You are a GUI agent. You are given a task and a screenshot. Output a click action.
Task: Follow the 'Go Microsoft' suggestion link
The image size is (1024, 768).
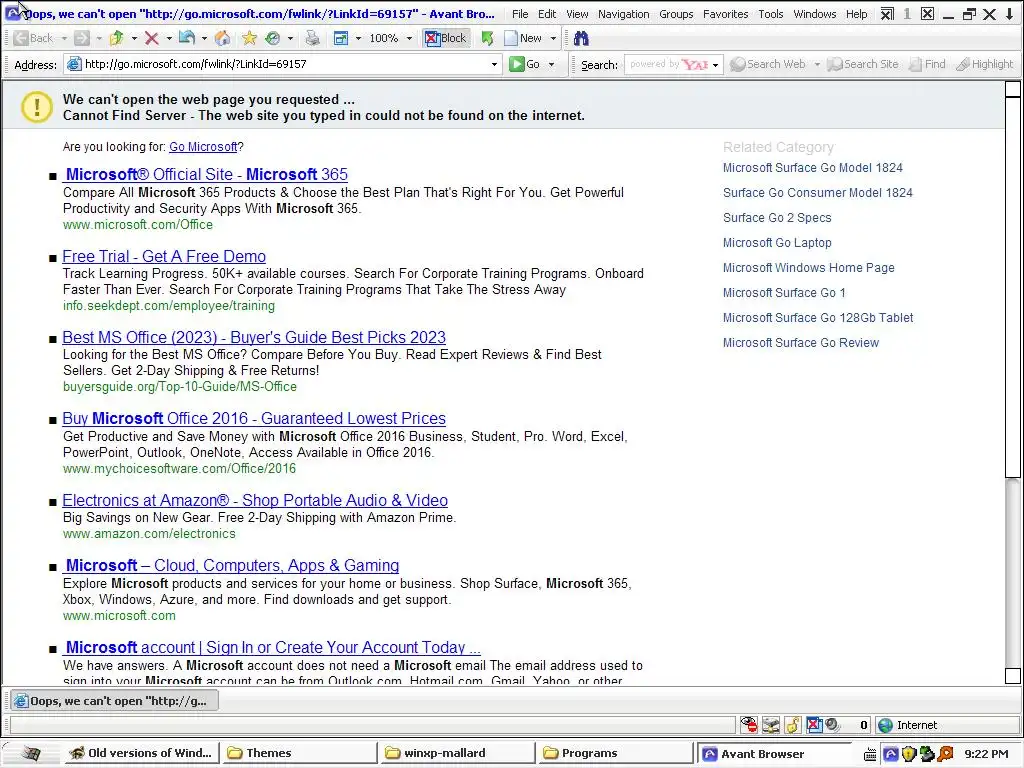point(203,147)
